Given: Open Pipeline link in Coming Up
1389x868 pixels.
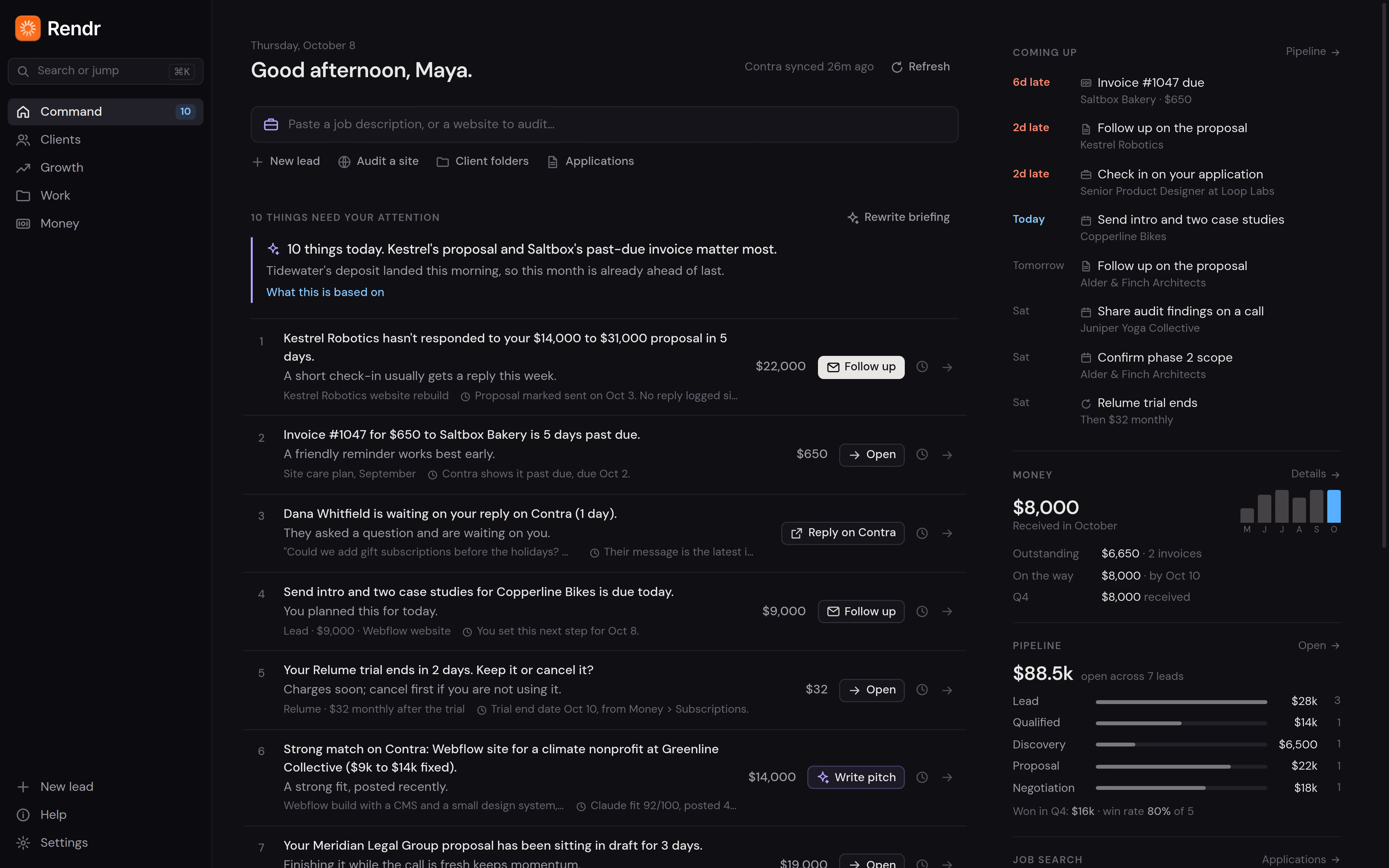Looking at the screenshot, I should (1312, 52).
